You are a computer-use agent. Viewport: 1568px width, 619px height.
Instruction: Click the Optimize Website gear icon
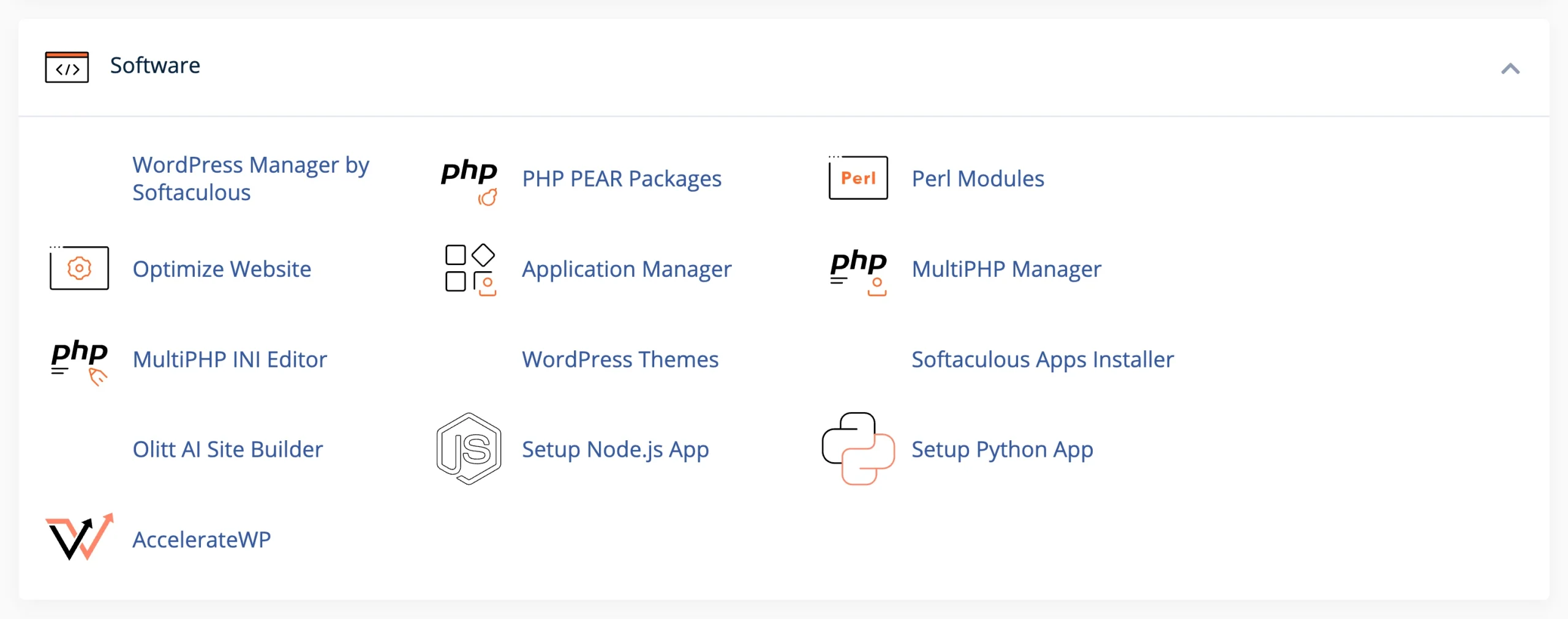(x=79, y=268)
